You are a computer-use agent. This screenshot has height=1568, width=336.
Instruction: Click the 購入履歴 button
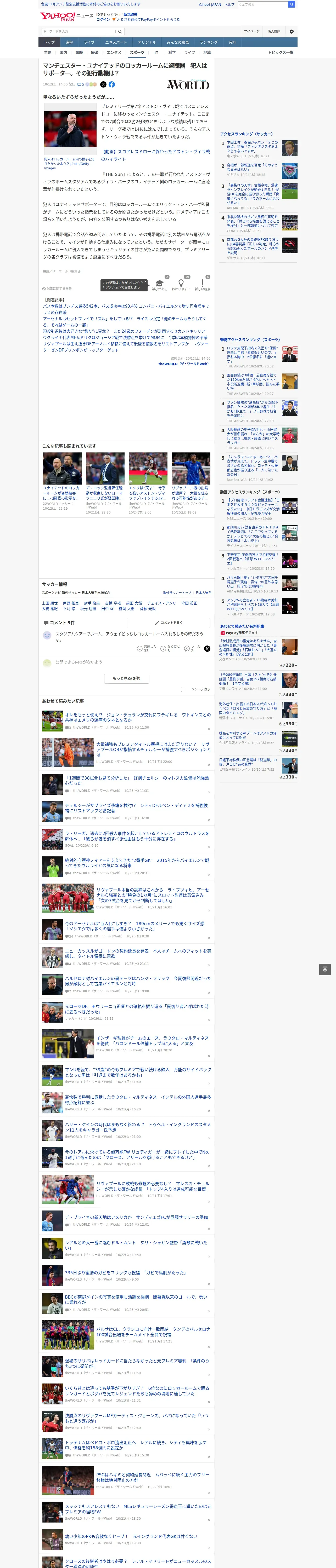point(274,32)
